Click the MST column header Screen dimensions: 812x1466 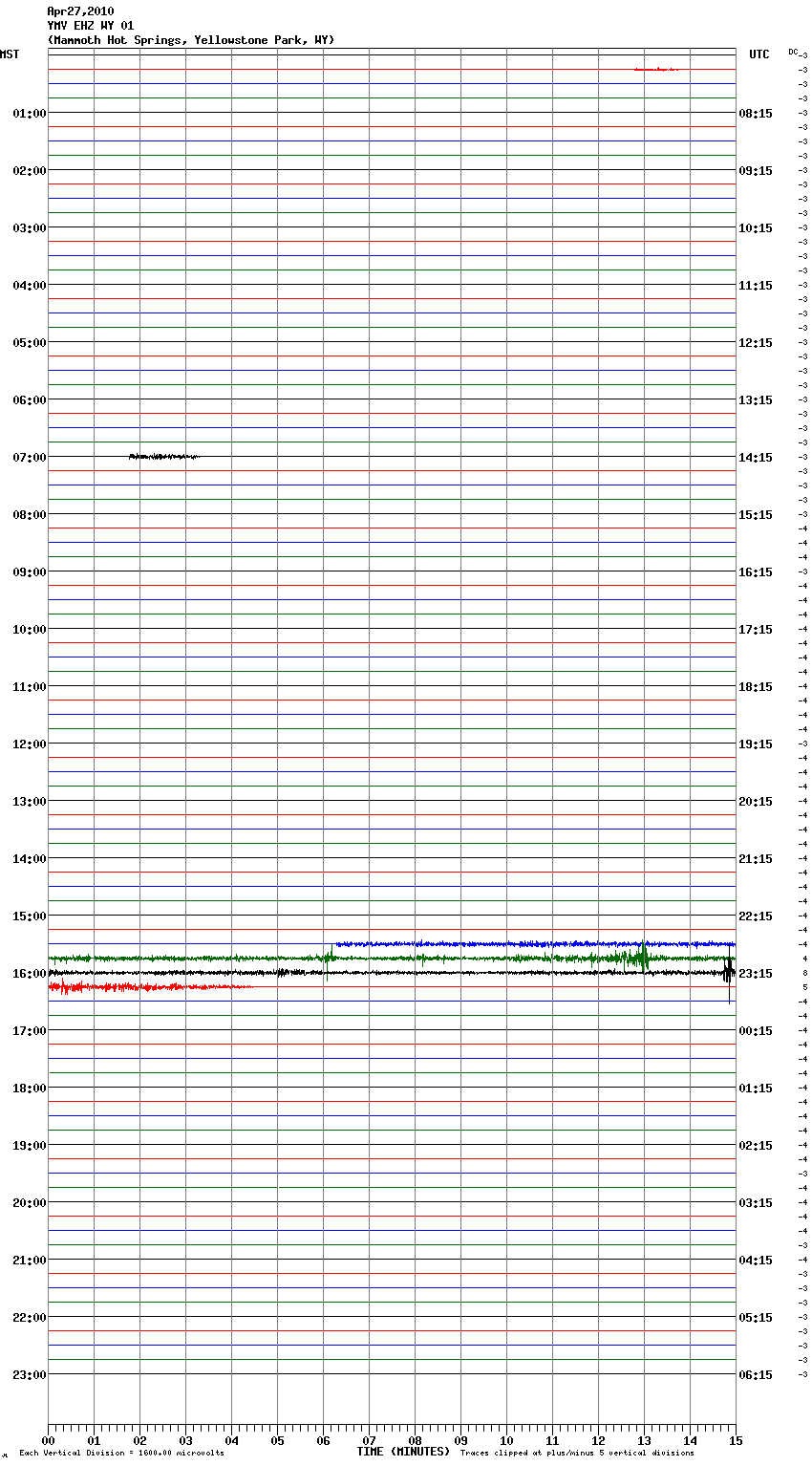click(10, 54)
